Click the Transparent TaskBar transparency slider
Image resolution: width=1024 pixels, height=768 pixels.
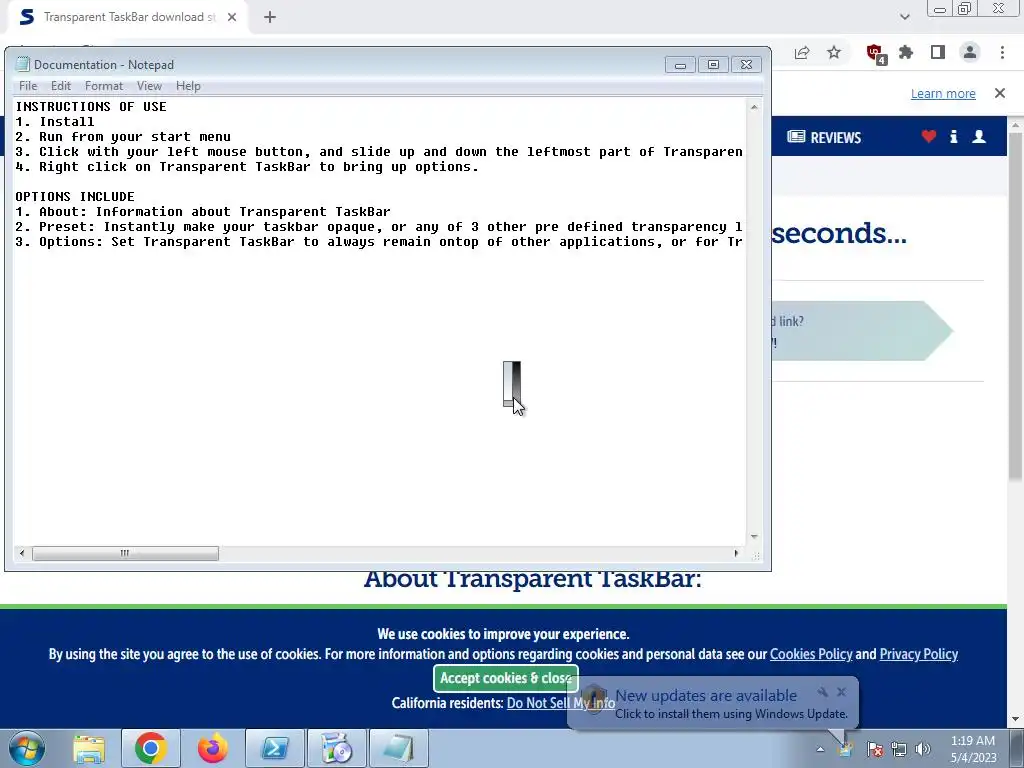pyautogui.click(x=511, y=384)
